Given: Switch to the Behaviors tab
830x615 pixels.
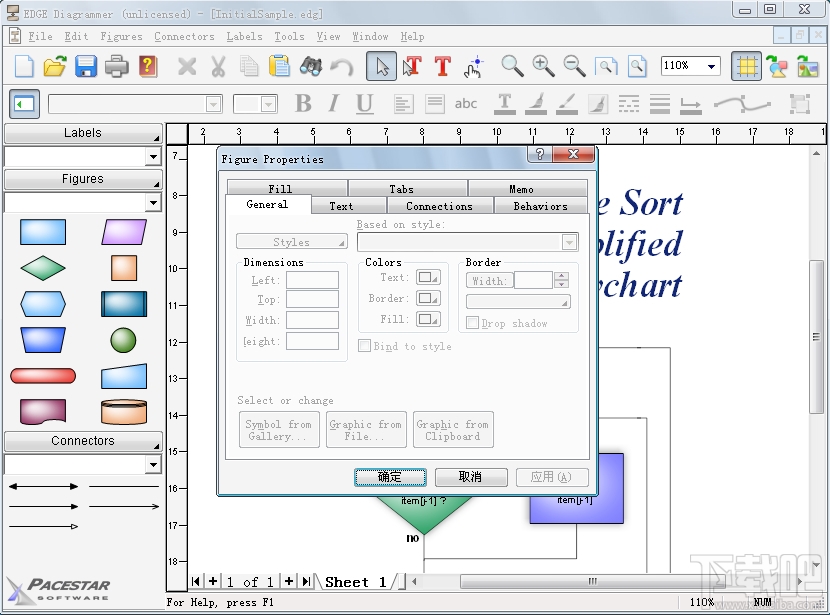Looking at the screenshot, I should pos(539,206).
